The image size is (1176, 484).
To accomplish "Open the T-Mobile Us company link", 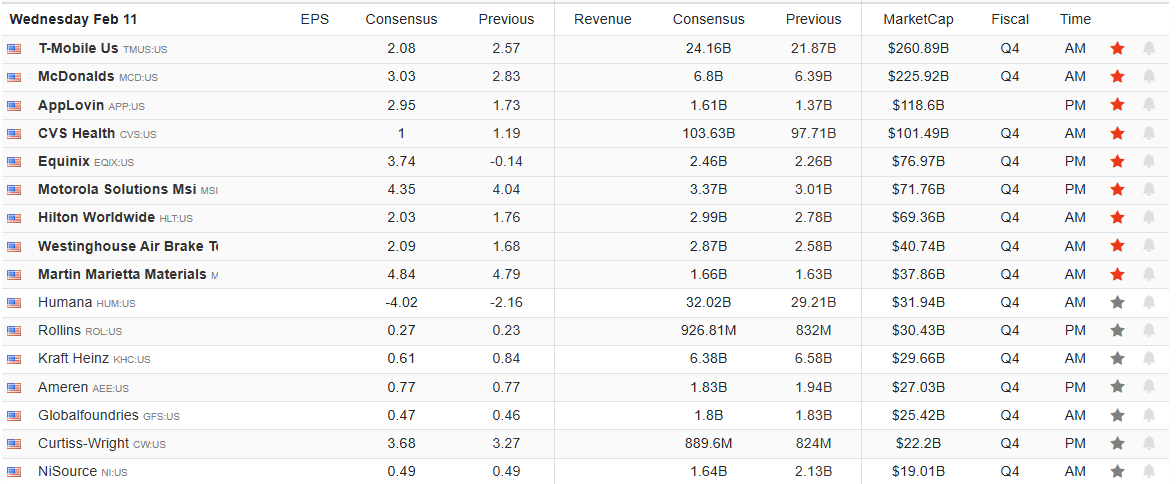I will tap(78, 48).
